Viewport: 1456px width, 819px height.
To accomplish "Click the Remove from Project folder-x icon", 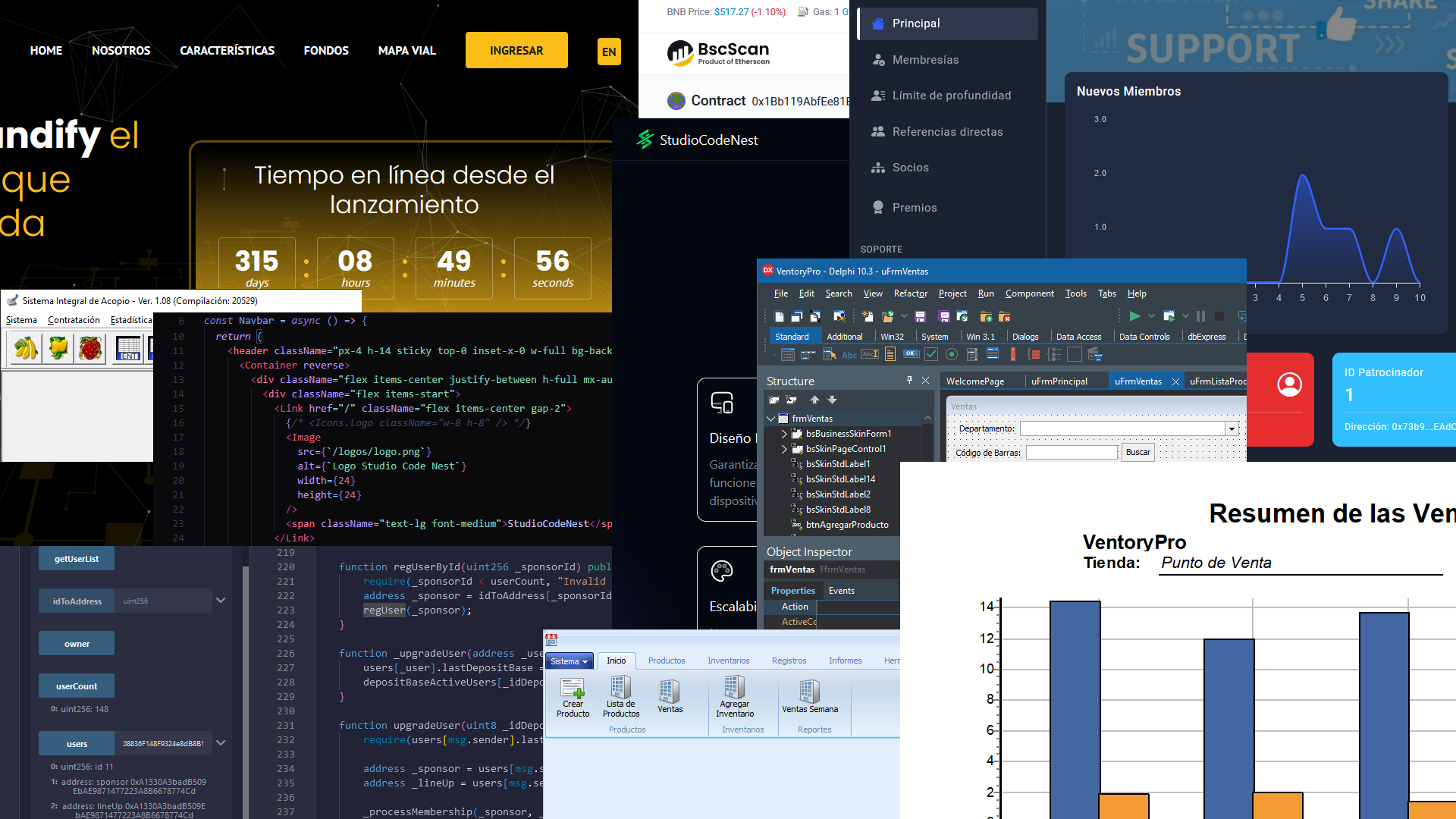I will point(1004,316).
